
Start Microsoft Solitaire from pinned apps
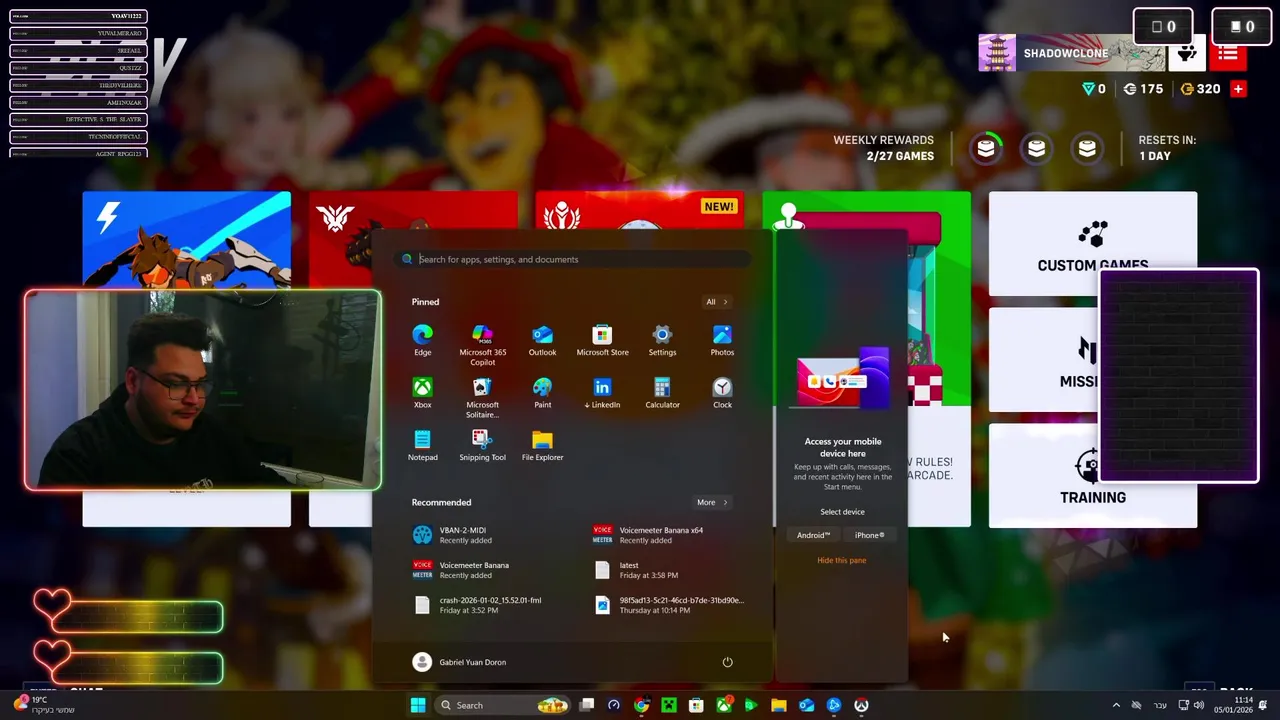click(x=482, y=398)
